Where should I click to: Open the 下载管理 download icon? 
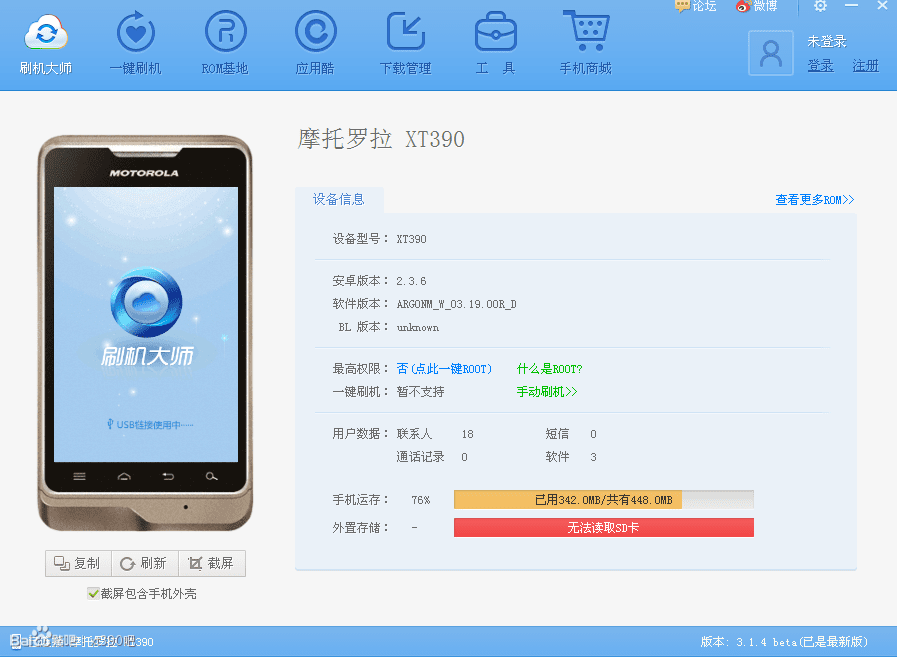click(x=406, y=31)
